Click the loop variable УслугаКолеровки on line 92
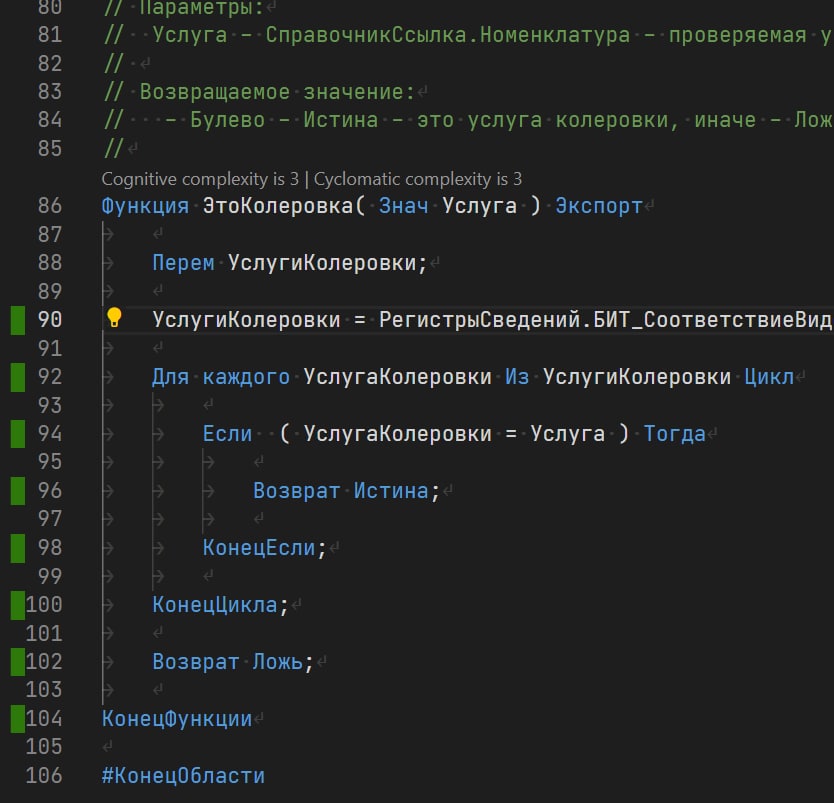The width and height of the screenshot is (834, 803). [397, 377]
